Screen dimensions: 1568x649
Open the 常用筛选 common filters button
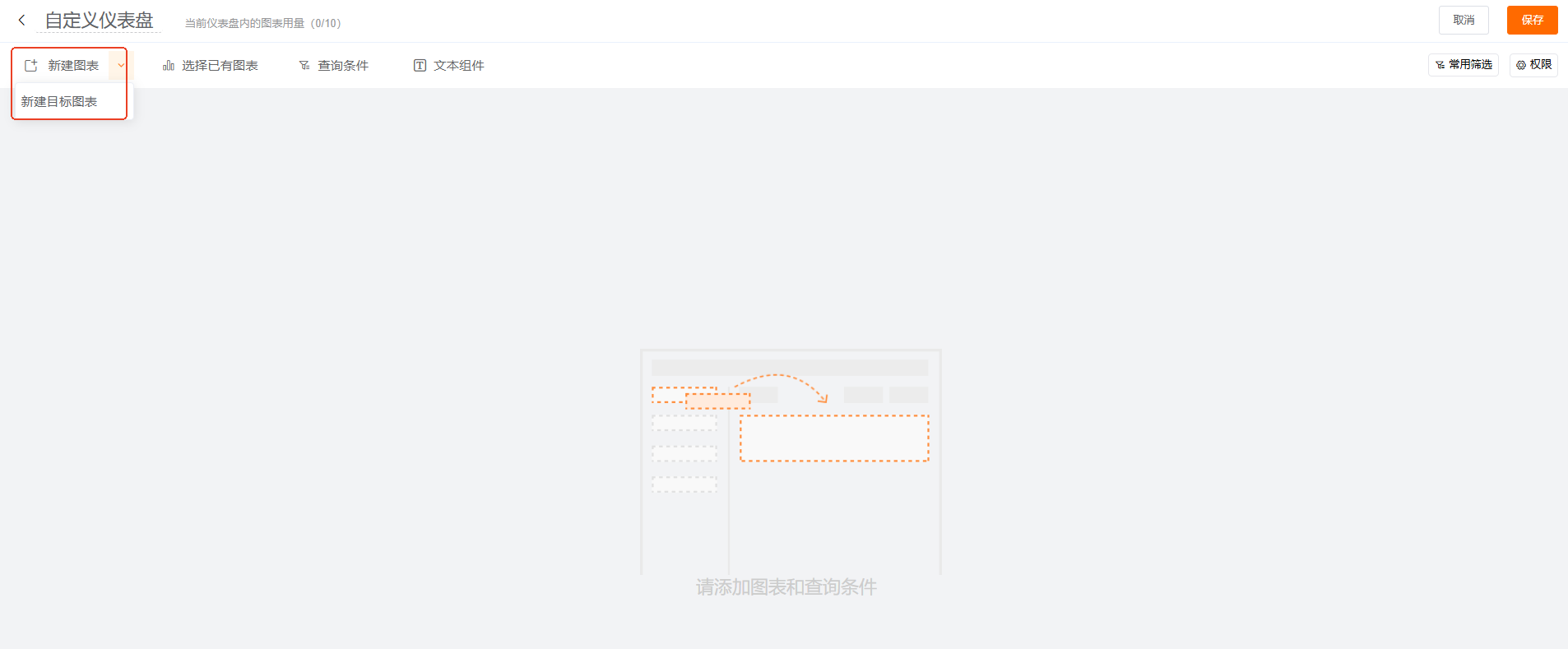pos(1470,65)
